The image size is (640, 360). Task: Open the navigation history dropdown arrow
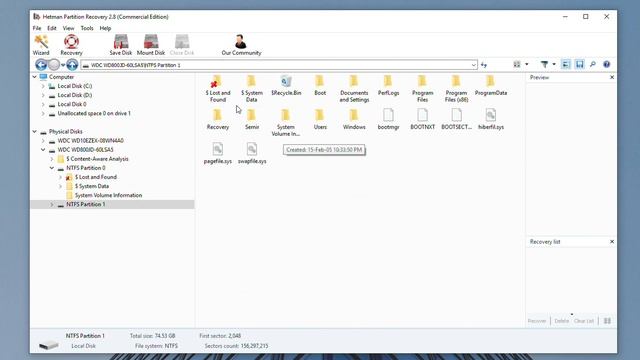(x=63, y=65)
